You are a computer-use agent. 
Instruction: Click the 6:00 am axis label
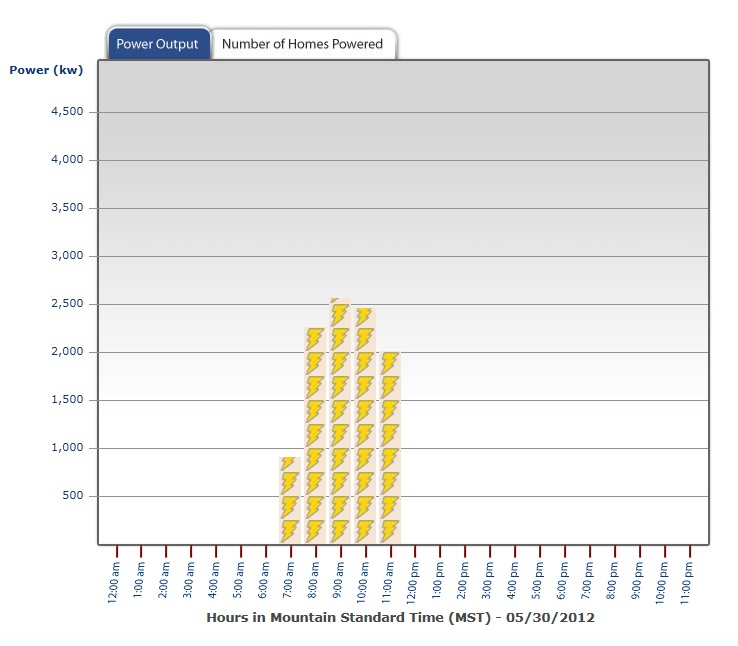click(263, 580)
